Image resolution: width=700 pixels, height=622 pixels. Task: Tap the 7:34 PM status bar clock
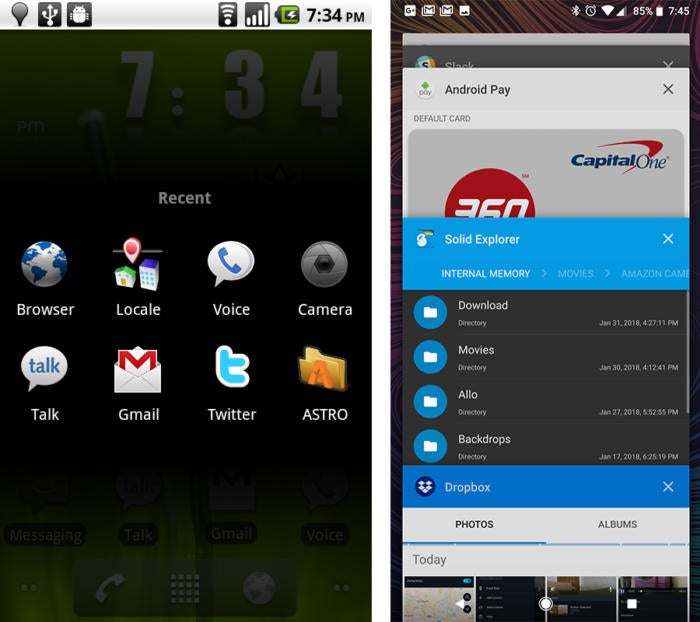pyautogui.click(x=335, y=16)
